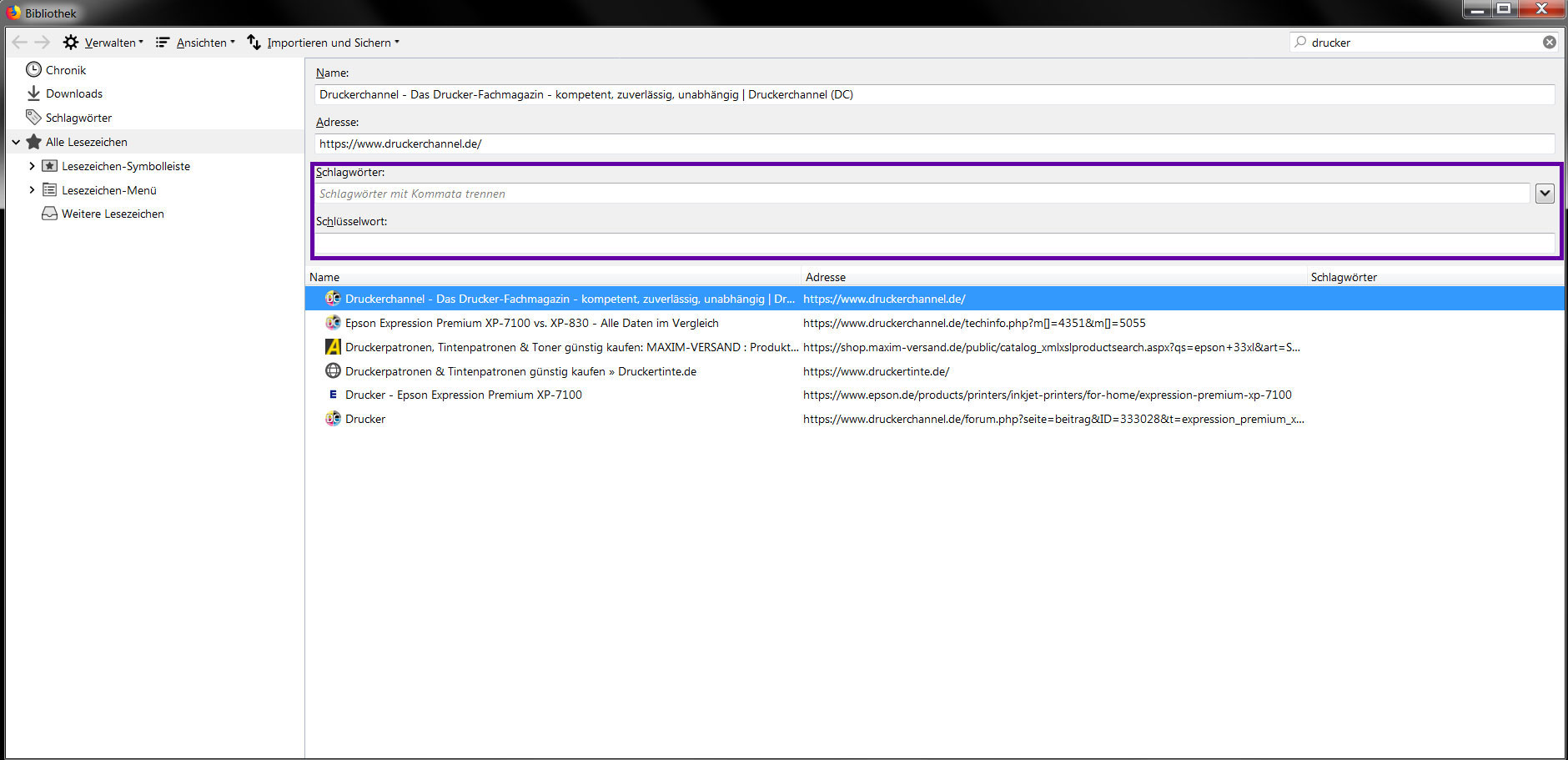
Task: Select Downloads in the sidebar
Action: [73, 94]
